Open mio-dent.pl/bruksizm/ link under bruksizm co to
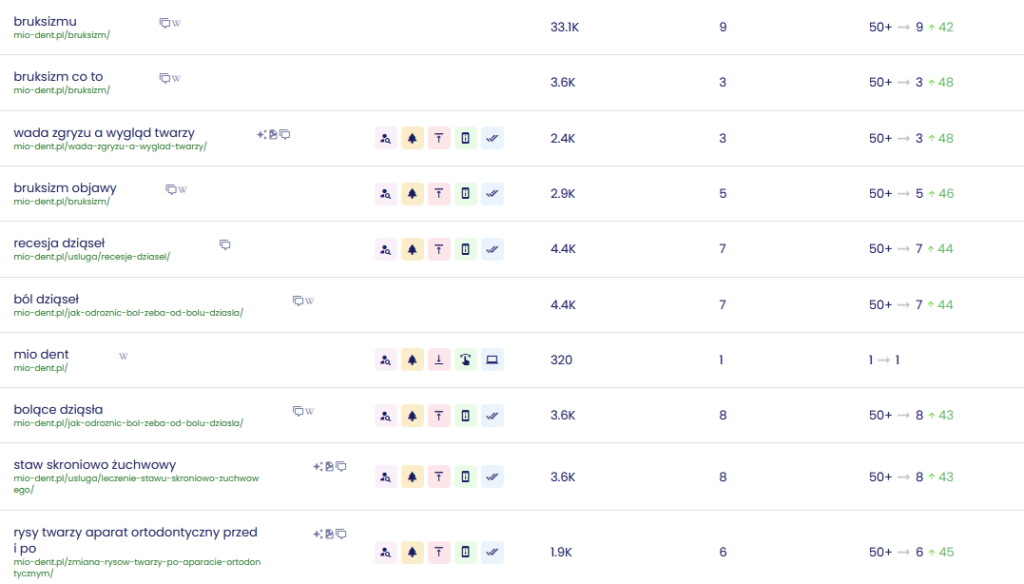 [x=62, y=90]
